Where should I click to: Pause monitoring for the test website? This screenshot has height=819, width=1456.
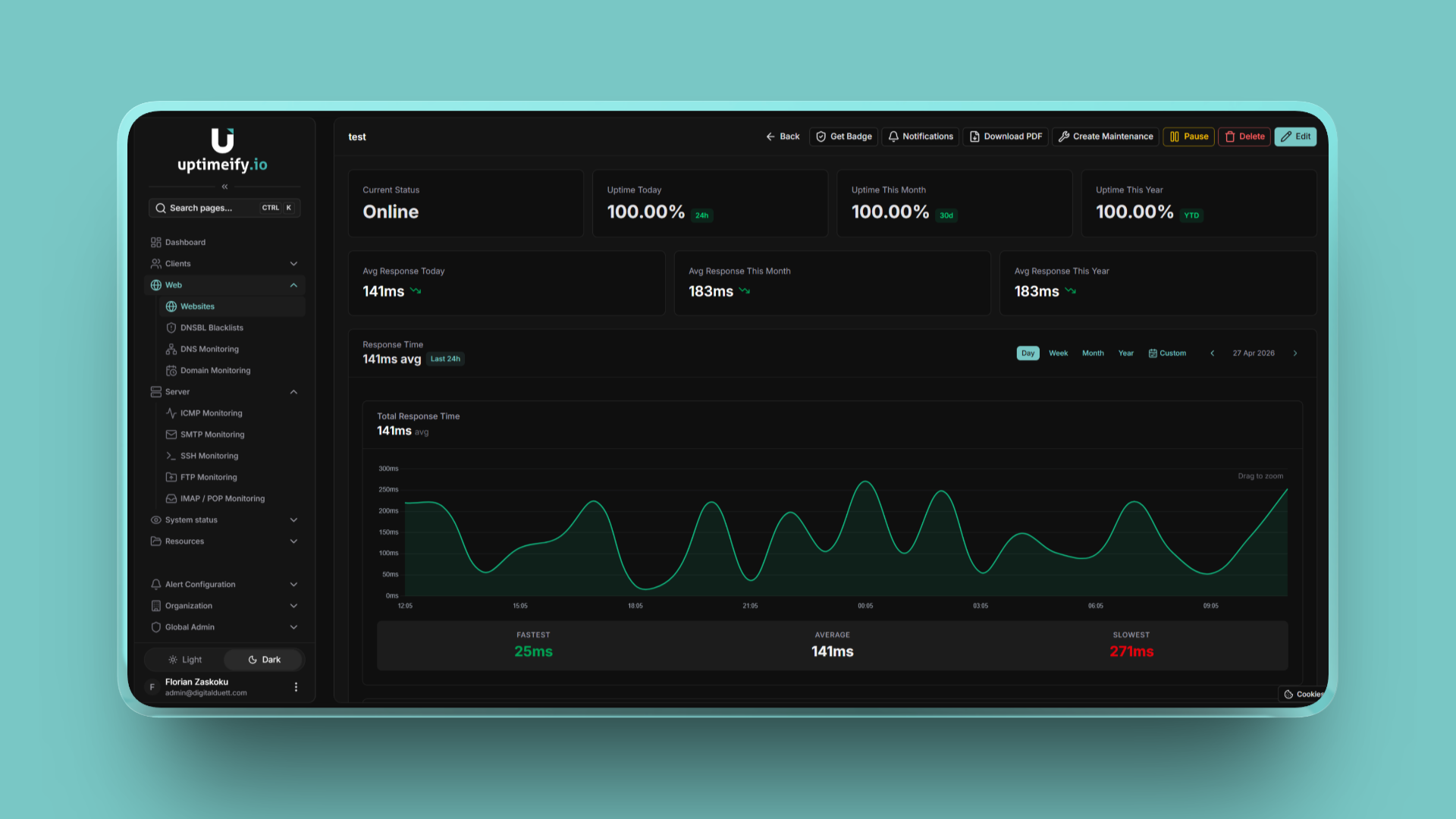click(1188, 136)
